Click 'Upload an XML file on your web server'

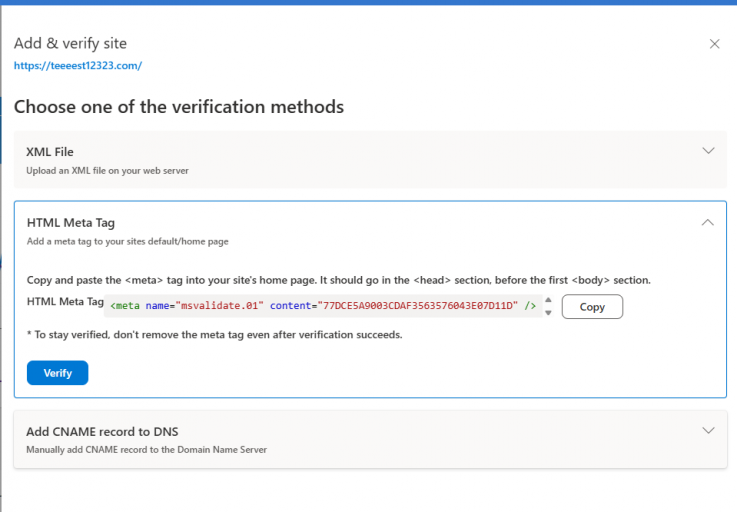click(x=107, y=171)
